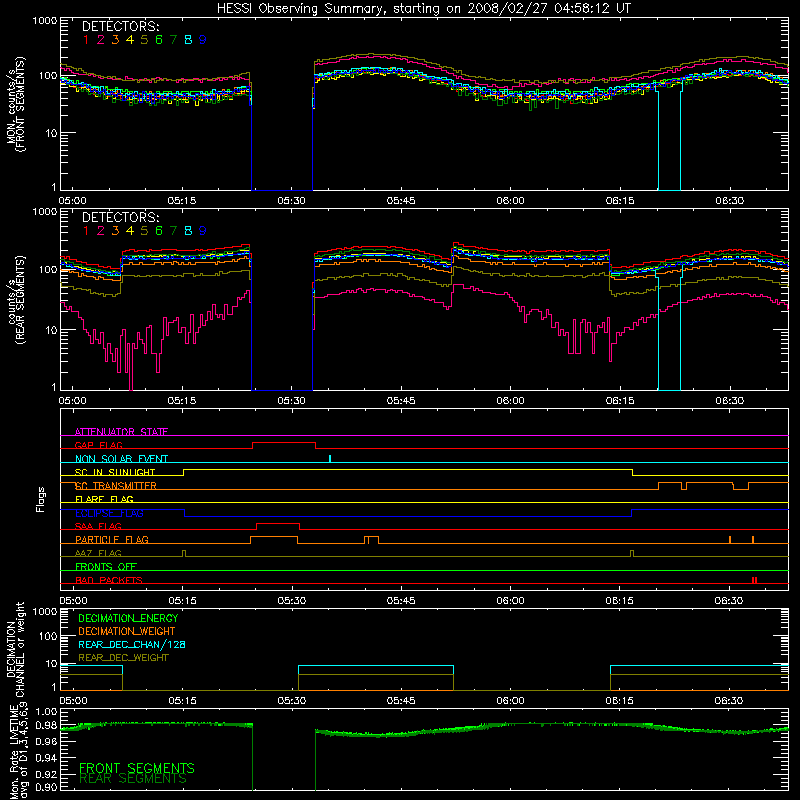Click the red BAD_PACKETS spike near 06:30
Screen dimensions: 800x800
pos(755,580)
